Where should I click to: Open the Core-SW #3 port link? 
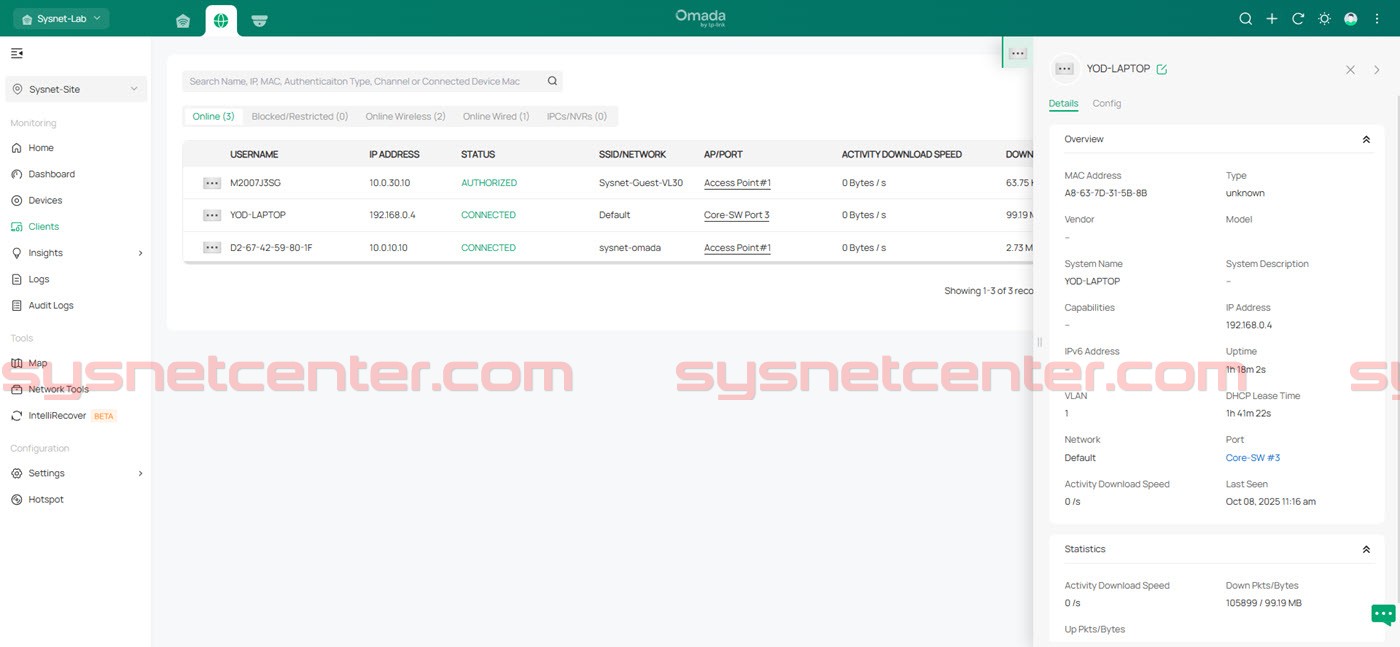1252,458
